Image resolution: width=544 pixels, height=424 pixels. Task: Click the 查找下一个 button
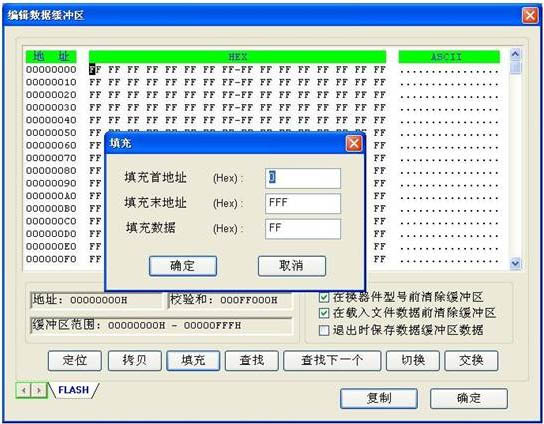click(x=332, y=361)
